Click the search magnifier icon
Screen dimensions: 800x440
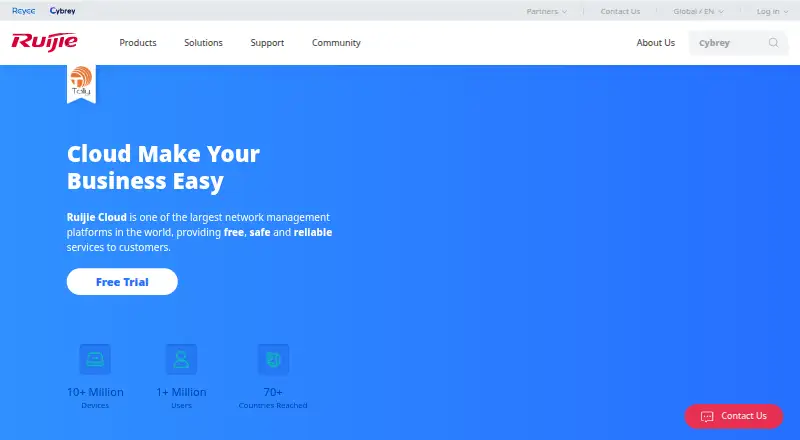tap(773, 43)
